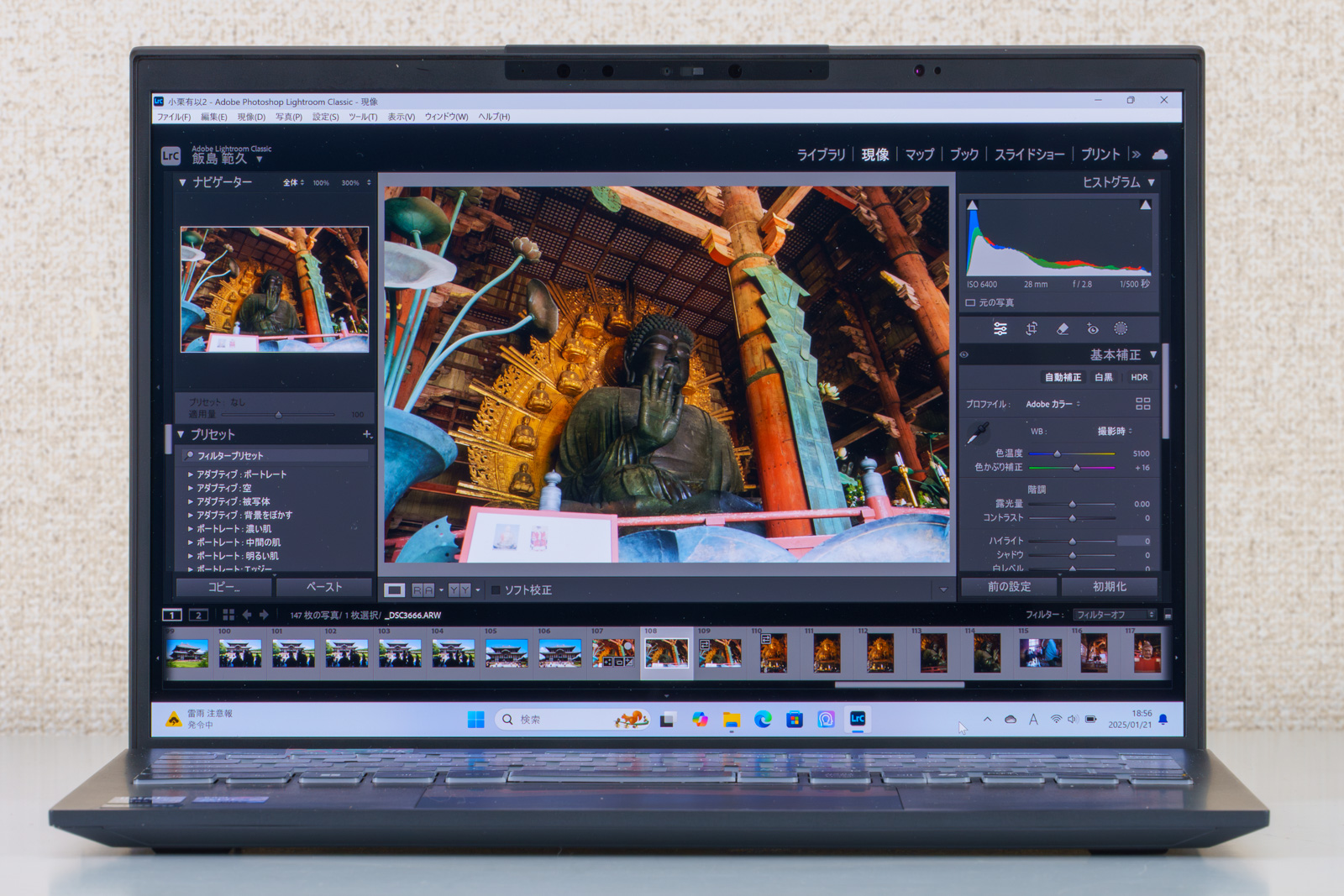Open the Red Eye correction tool
This screenshot has width=1344, height=896.
1092,329
